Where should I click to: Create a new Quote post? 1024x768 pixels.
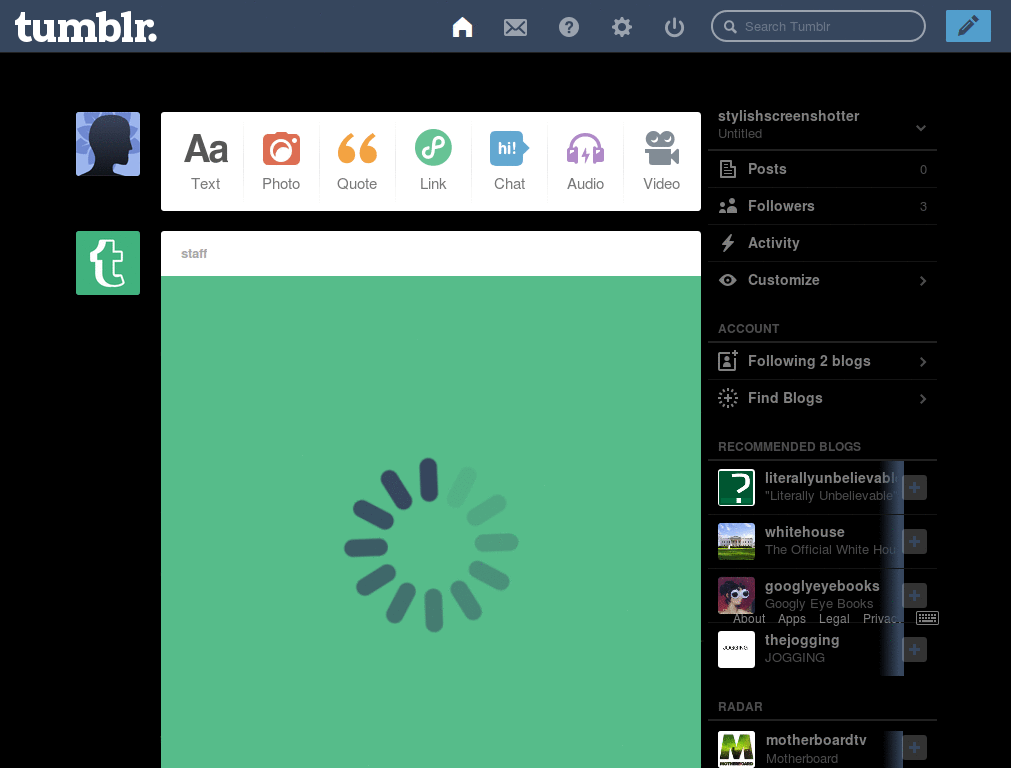coord(357,161)
